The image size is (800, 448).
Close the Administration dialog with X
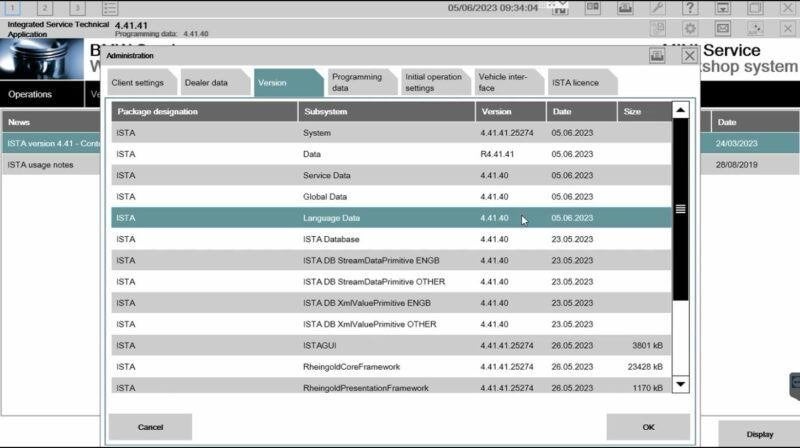689,55
